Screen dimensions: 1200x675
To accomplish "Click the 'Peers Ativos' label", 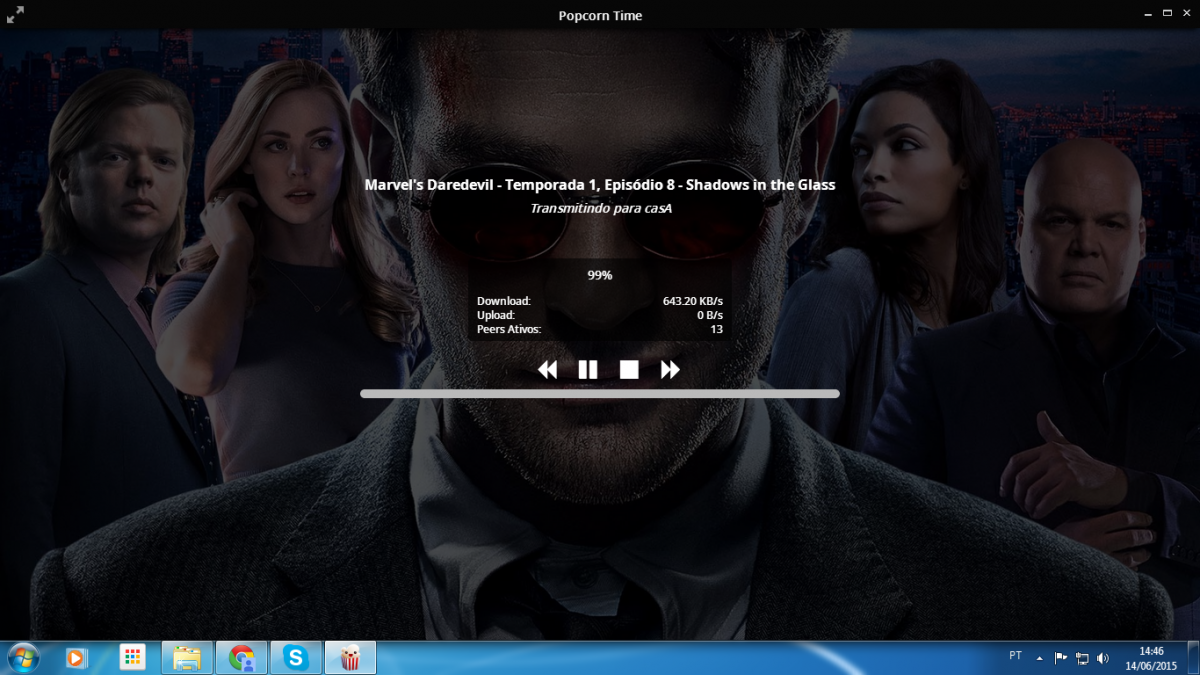I will (509, 329).
